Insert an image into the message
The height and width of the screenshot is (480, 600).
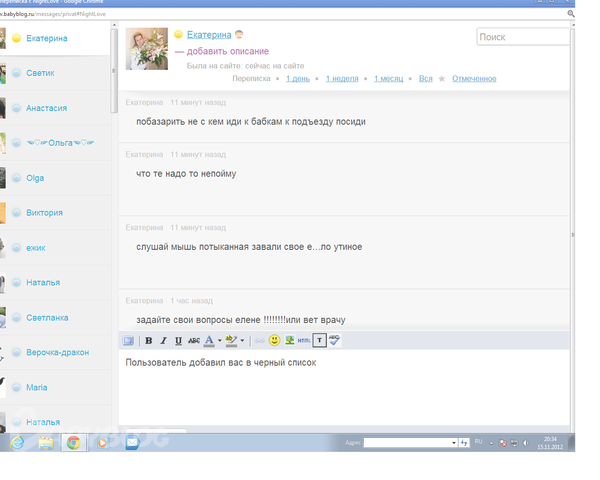(x=289, y=340)
